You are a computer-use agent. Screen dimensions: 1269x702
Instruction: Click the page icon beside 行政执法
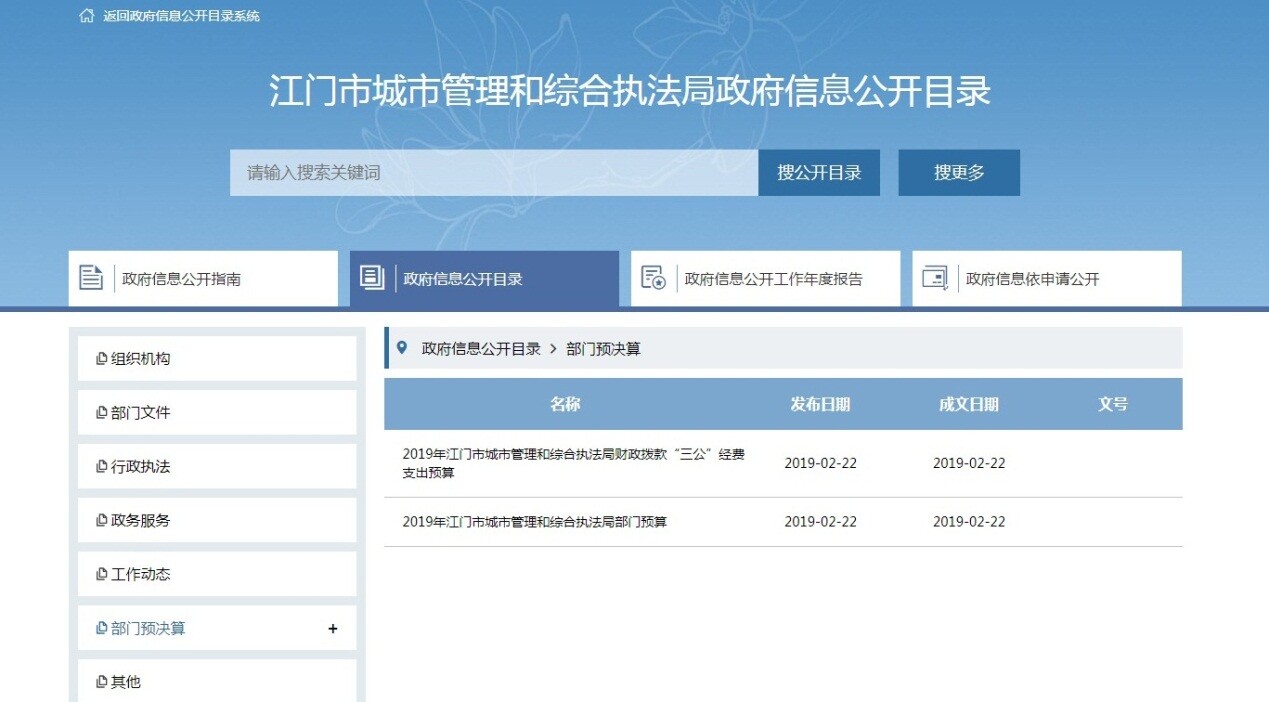99,465
